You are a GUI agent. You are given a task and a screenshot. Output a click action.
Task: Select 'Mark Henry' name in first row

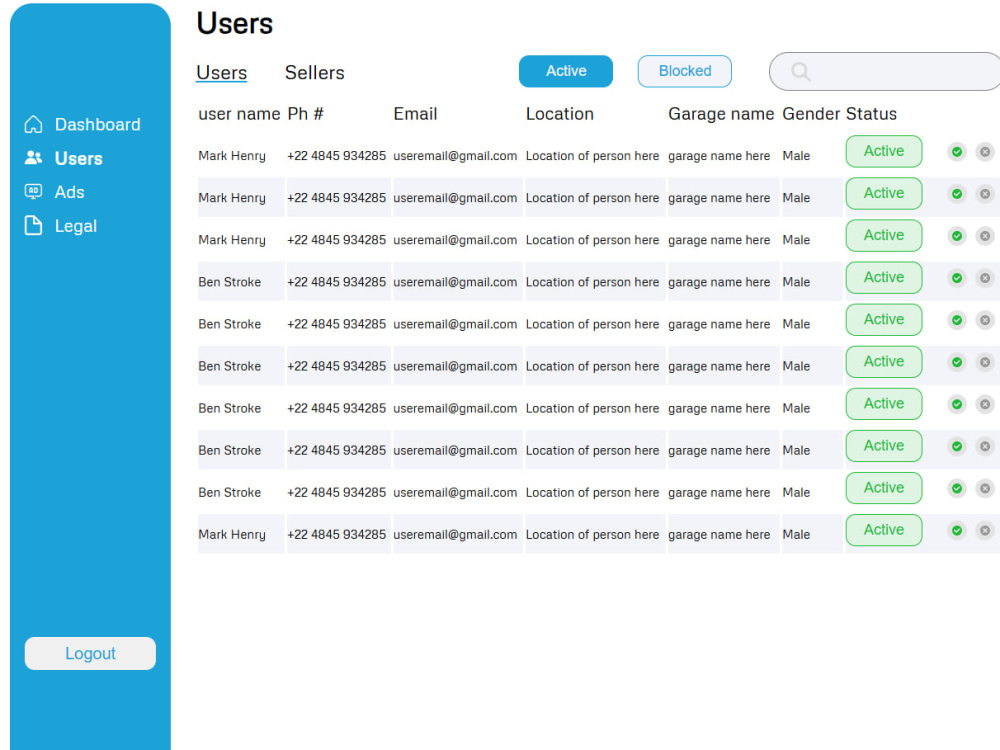click(x=232, y=156)
